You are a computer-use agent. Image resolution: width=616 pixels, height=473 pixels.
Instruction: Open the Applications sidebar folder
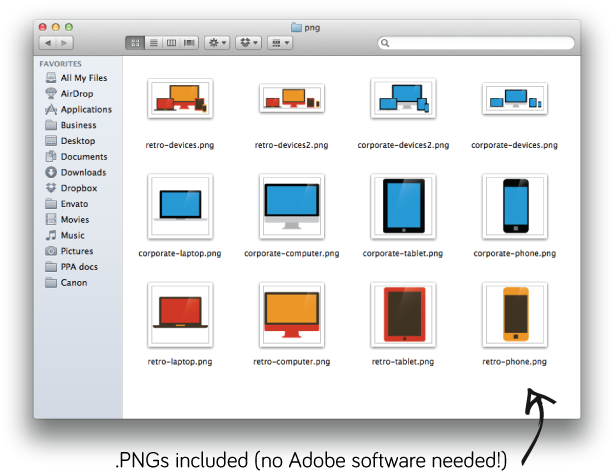tap(85, 110)
